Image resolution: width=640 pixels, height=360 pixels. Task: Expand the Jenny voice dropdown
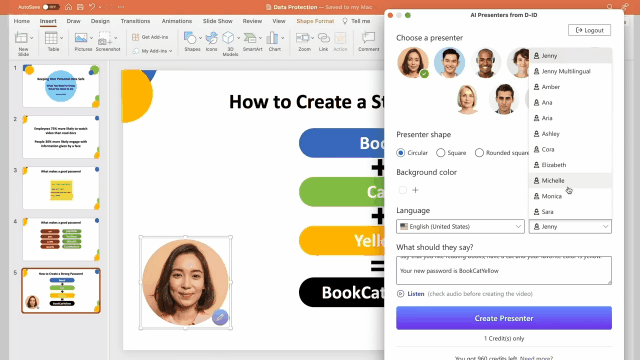[570, 227]
